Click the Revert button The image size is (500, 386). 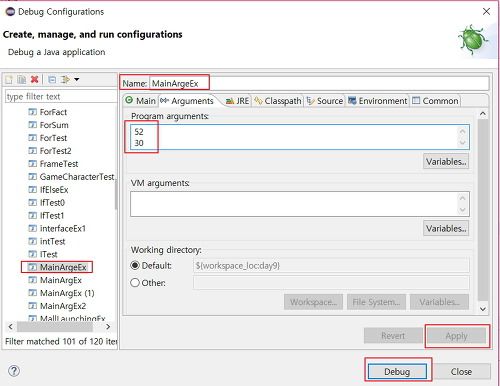[393, 336]
